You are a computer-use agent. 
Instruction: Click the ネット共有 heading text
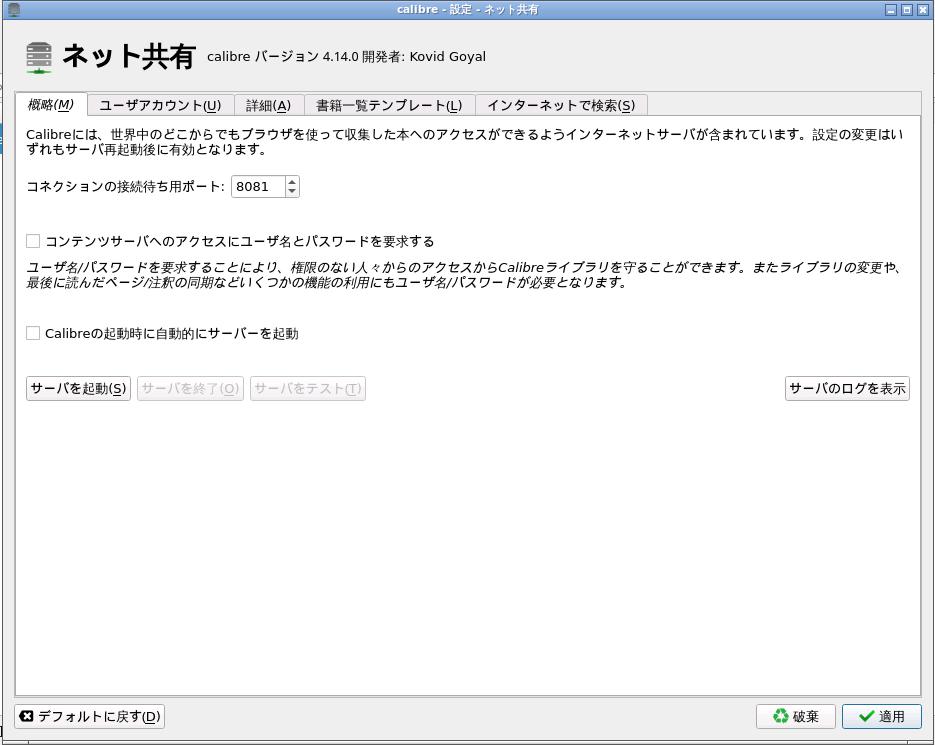click(x=129, y=57)
